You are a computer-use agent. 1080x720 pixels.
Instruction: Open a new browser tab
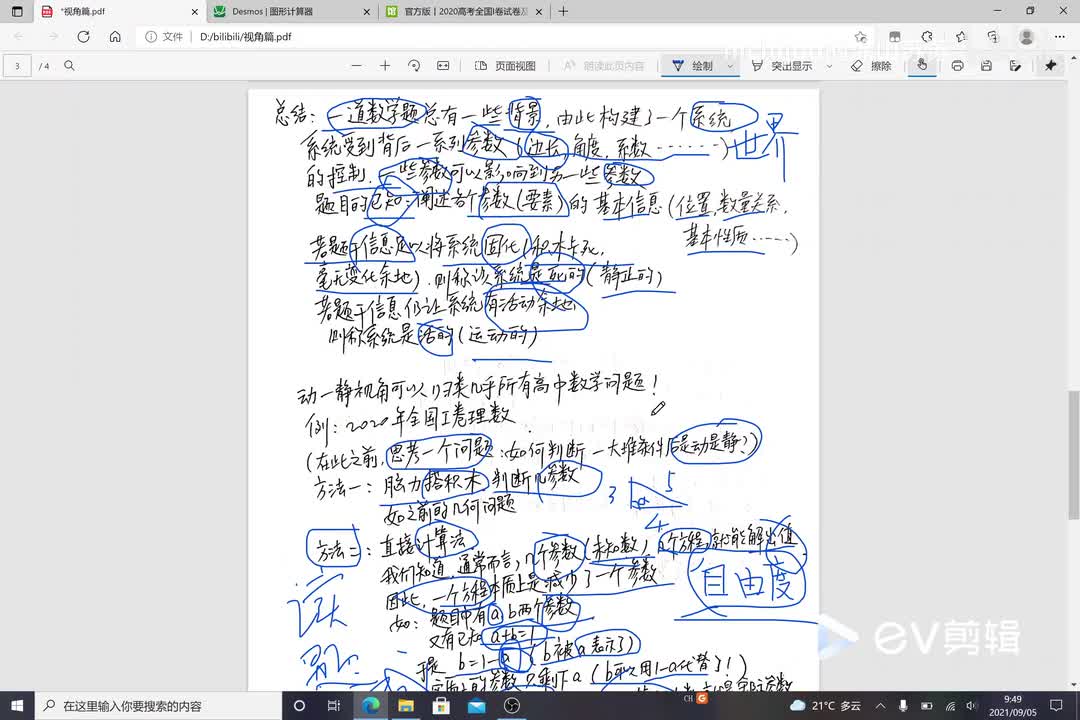click(563, 11)
